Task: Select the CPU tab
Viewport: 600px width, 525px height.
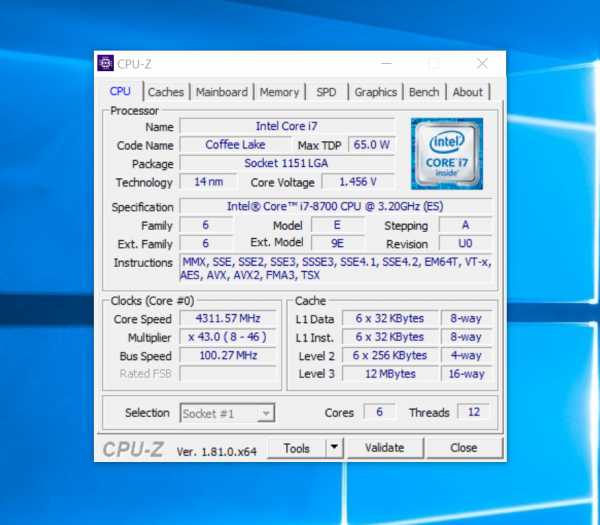Action: point(120,91)
